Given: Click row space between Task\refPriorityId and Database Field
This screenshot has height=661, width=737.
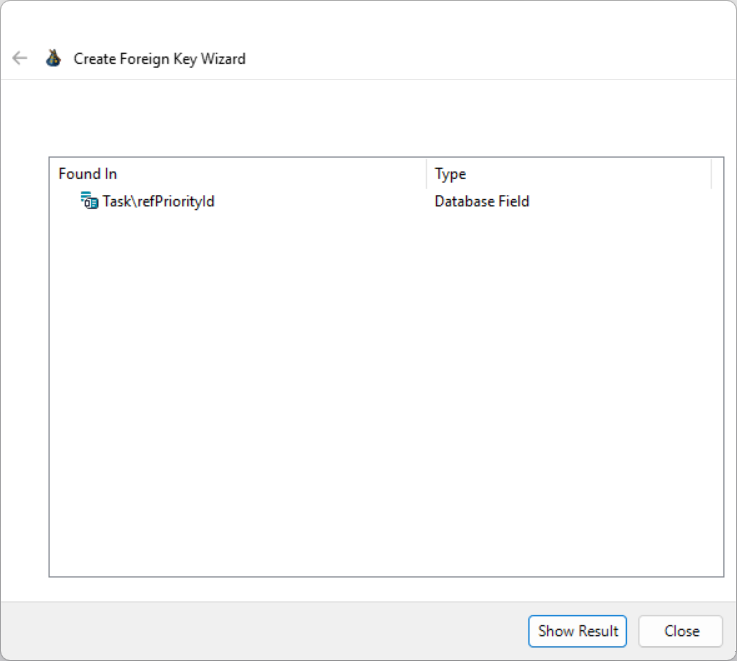Looking at the screenshot, I should pyautogui.click(x=320, y=201).
